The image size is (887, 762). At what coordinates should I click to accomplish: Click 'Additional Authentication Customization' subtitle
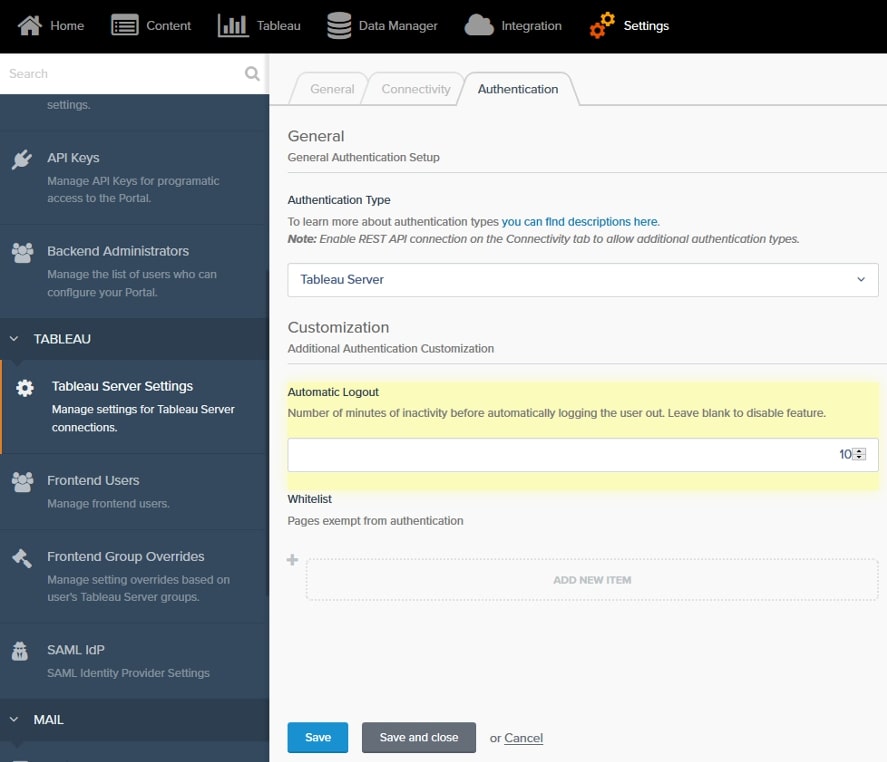390,348
